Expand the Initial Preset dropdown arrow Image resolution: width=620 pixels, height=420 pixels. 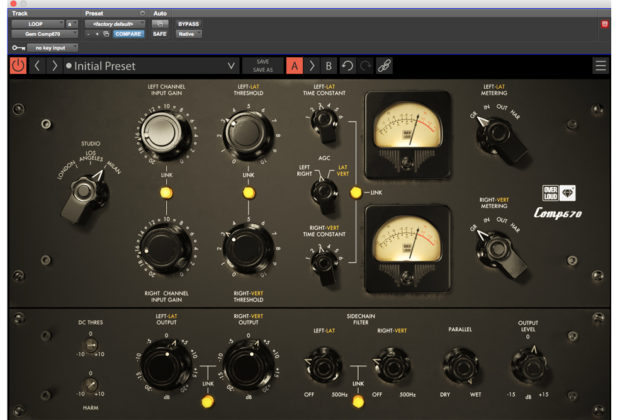232,67
